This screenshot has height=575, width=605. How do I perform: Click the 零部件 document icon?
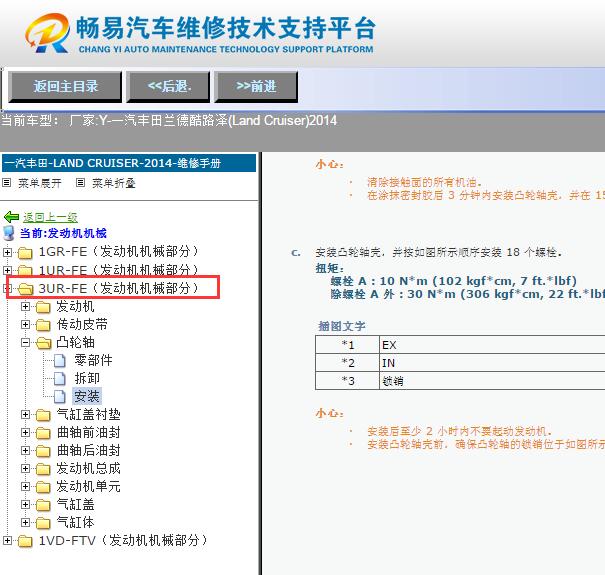tap(59, 361)
